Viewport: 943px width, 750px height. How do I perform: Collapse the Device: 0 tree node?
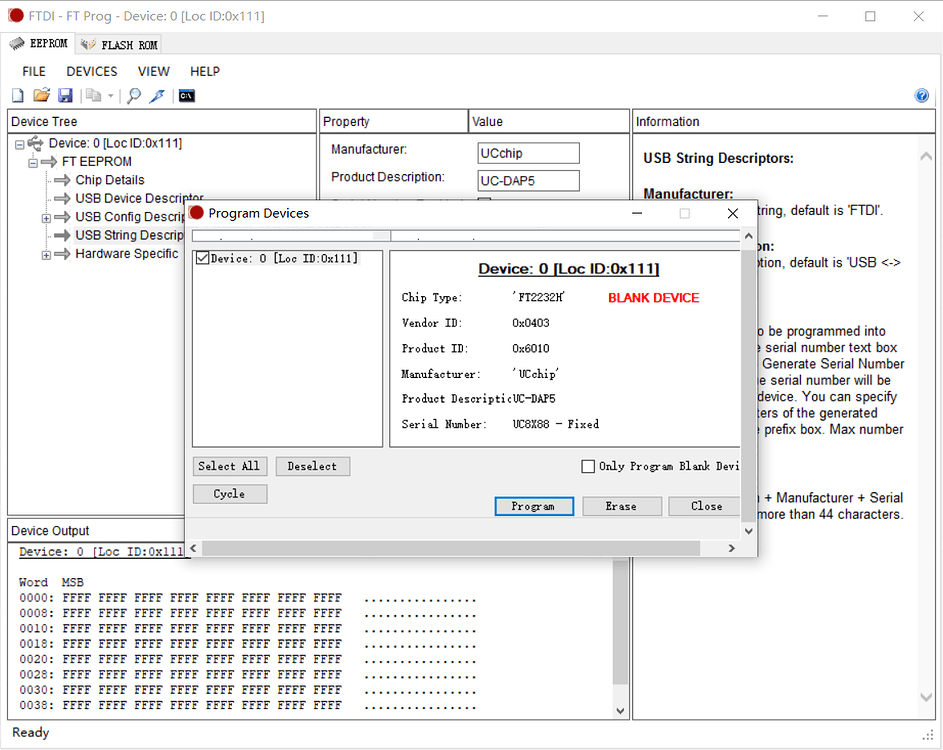tap(20, 144)
